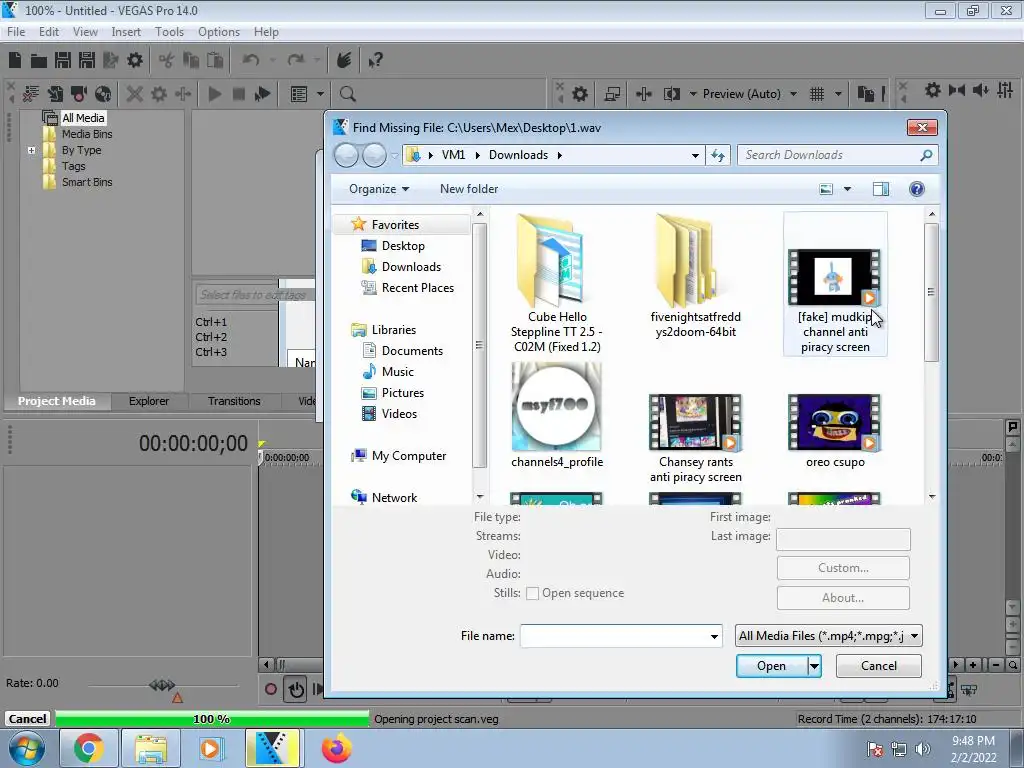The image size is (1024, 768).
Task: Click the Forward navigation button in dialog
Action: [374, 155]
